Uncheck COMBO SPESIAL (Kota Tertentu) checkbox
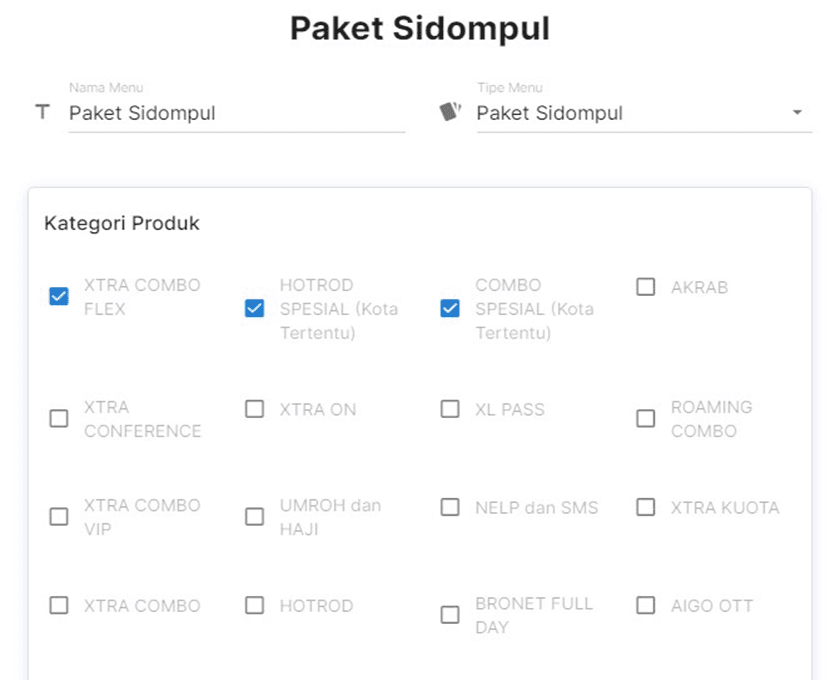This screenshot has height=680, width=835. [450, 308]
